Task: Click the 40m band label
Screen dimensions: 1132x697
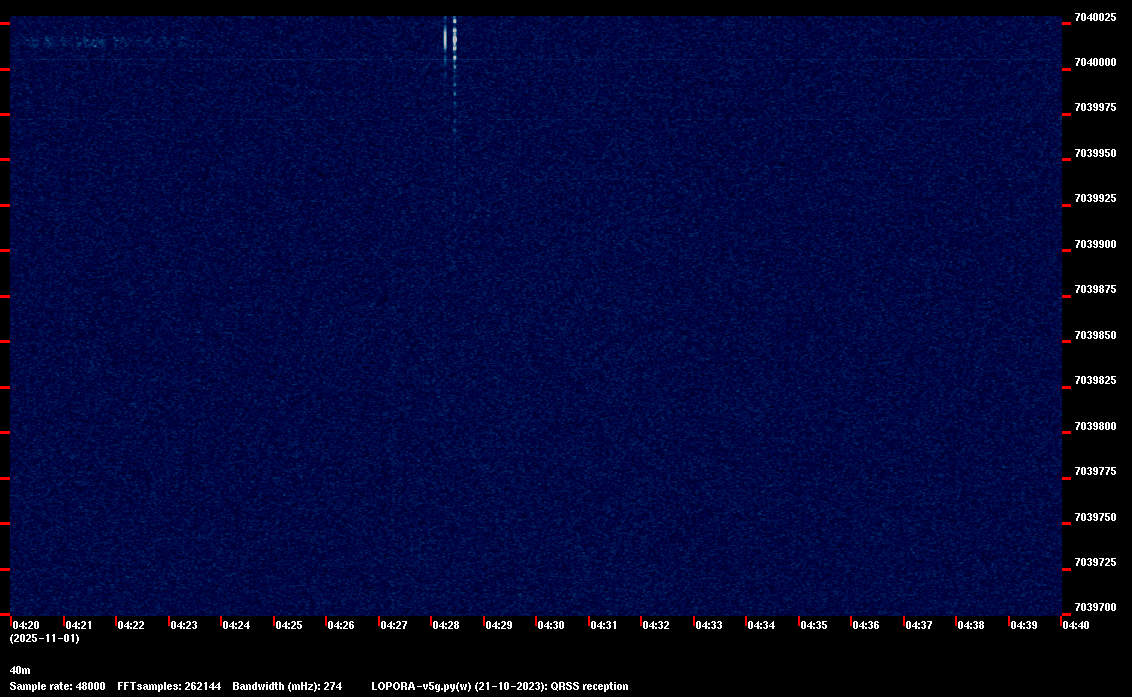Action: point(20,670)
